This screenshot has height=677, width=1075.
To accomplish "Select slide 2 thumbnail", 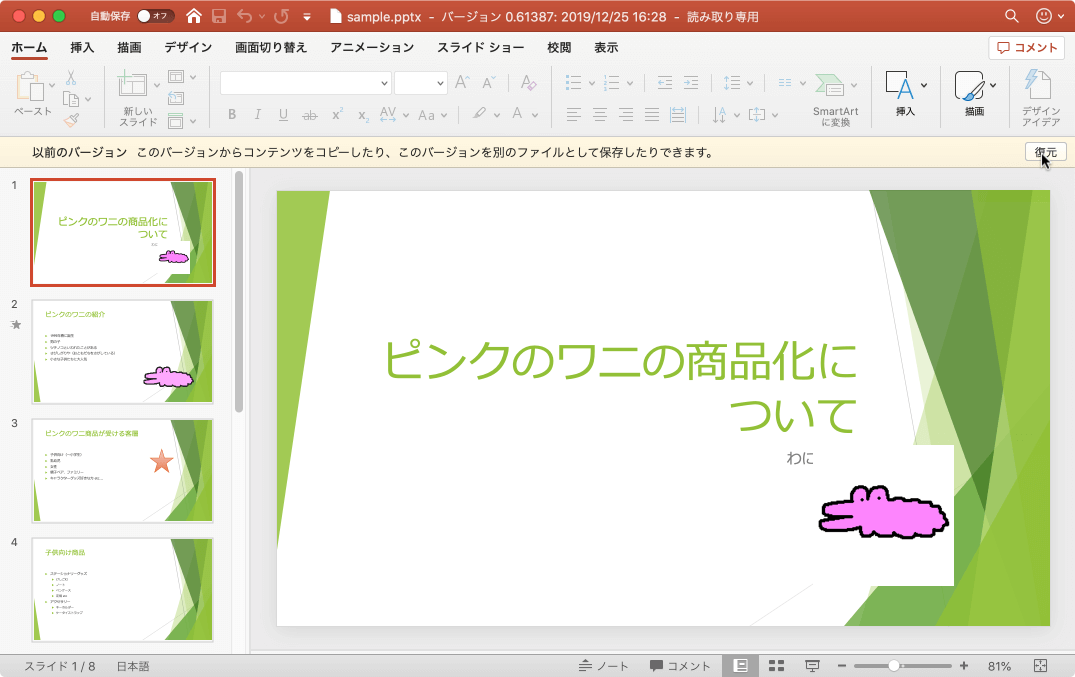I will 123,351.
